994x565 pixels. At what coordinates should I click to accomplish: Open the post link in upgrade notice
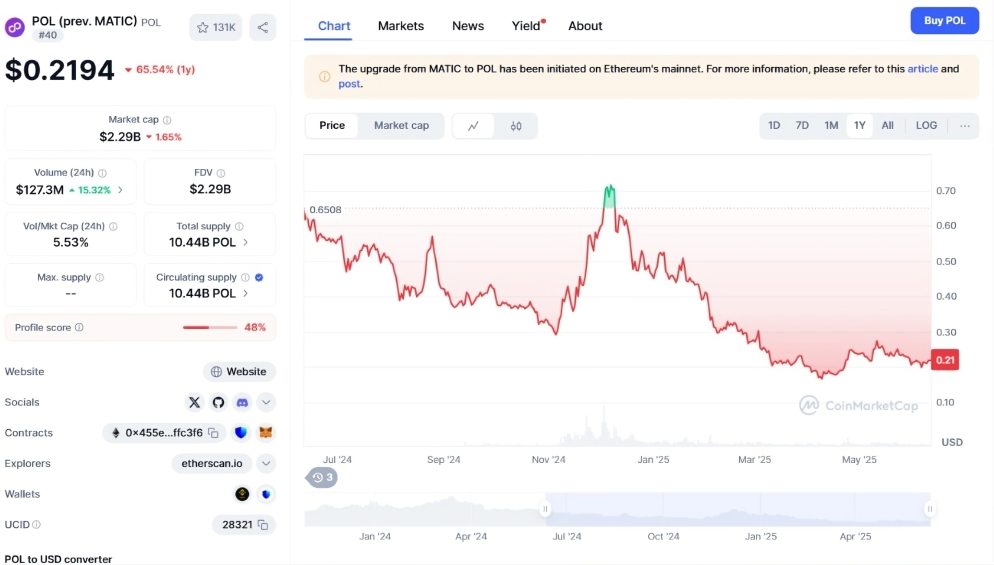pyautogui.click(x=349, y=84)
